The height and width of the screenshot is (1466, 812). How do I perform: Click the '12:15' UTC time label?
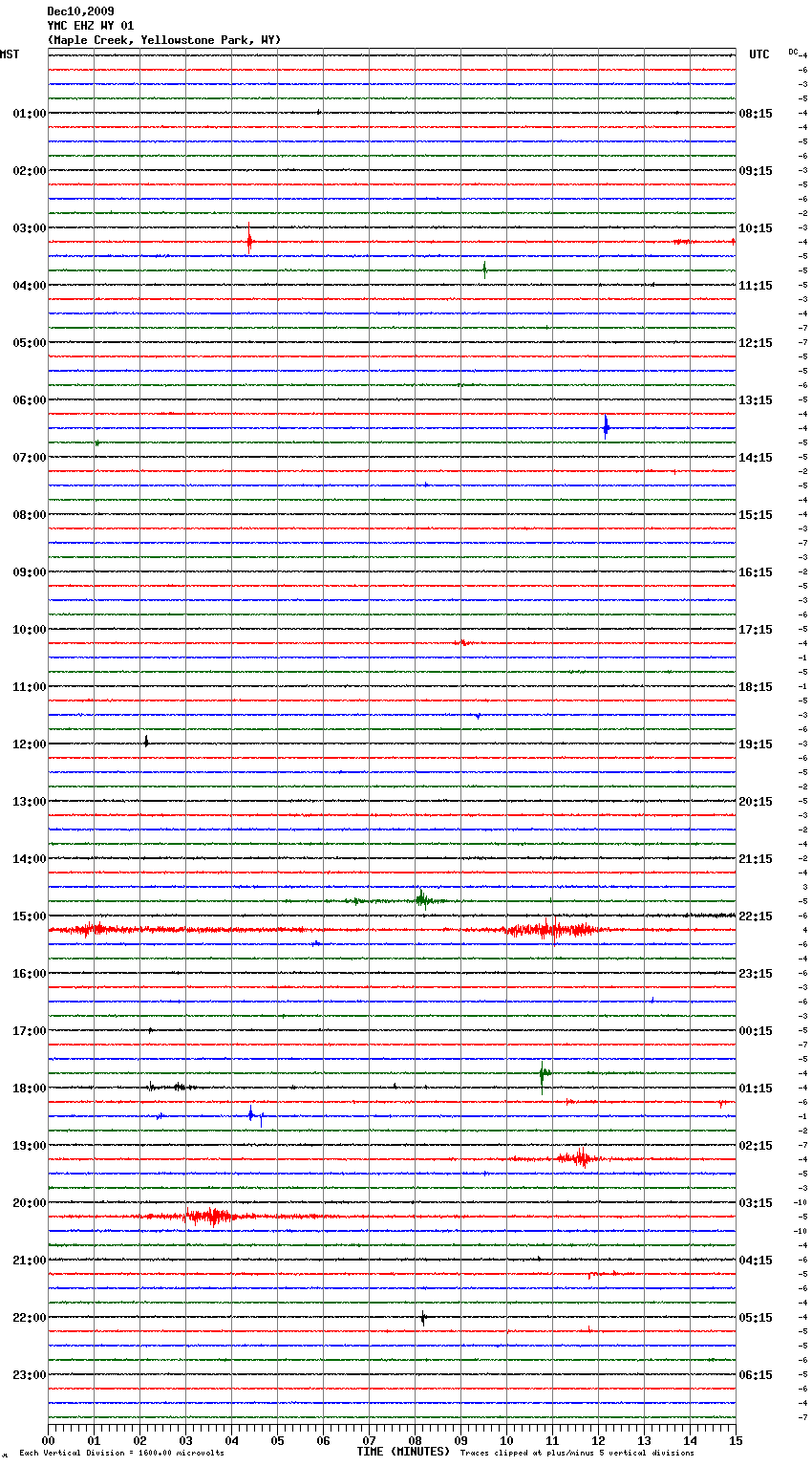[x=756, y=343]
